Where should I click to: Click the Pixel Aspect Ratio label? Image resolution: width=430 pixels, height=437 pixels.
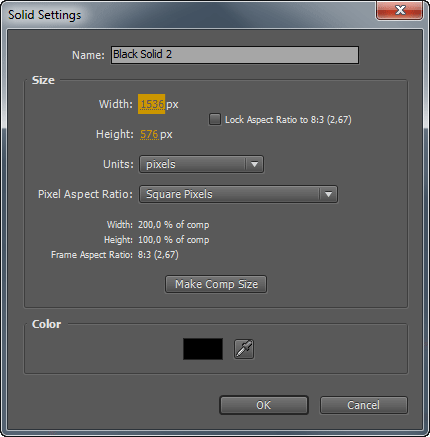point(85,194)
